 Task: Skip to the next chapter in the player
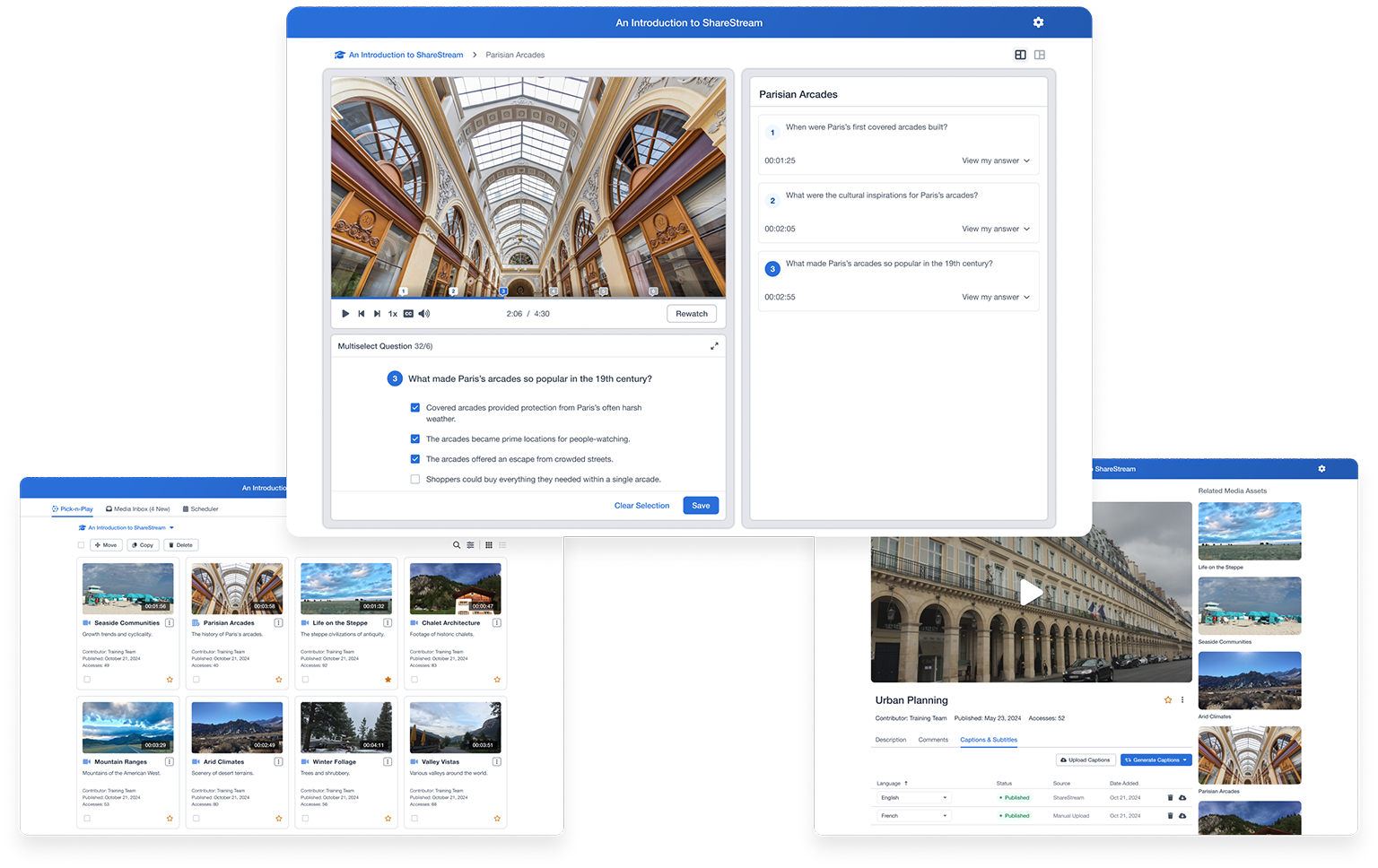click(376, 314)
